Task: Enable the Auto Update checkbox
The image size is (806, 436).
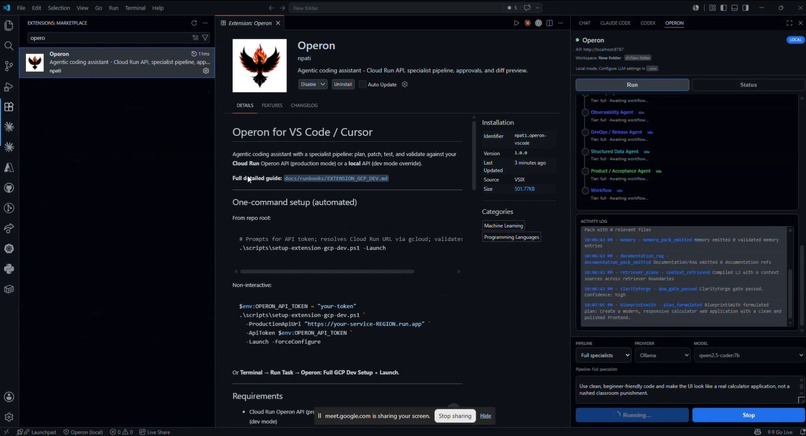Action: (x=362, y=84)
